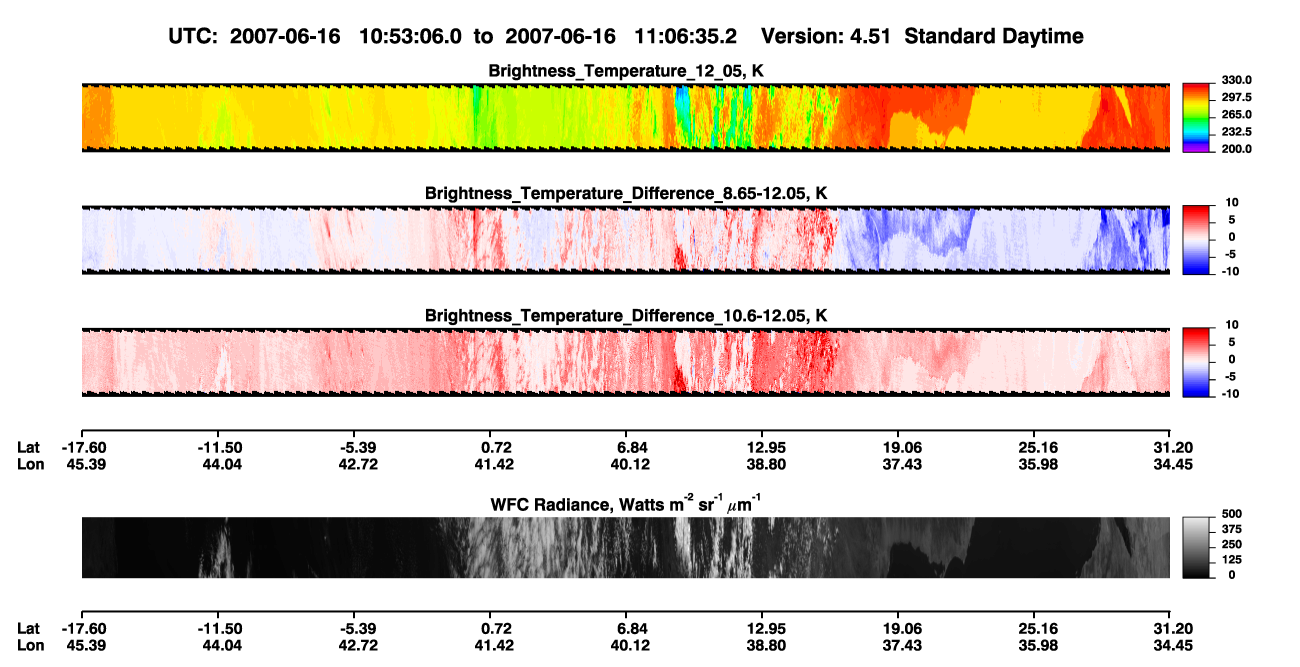This screenshot has height=667, width=1300.
Task: Click the 8.65-12.05 temperature difference image strip
Action: [625, 240]
